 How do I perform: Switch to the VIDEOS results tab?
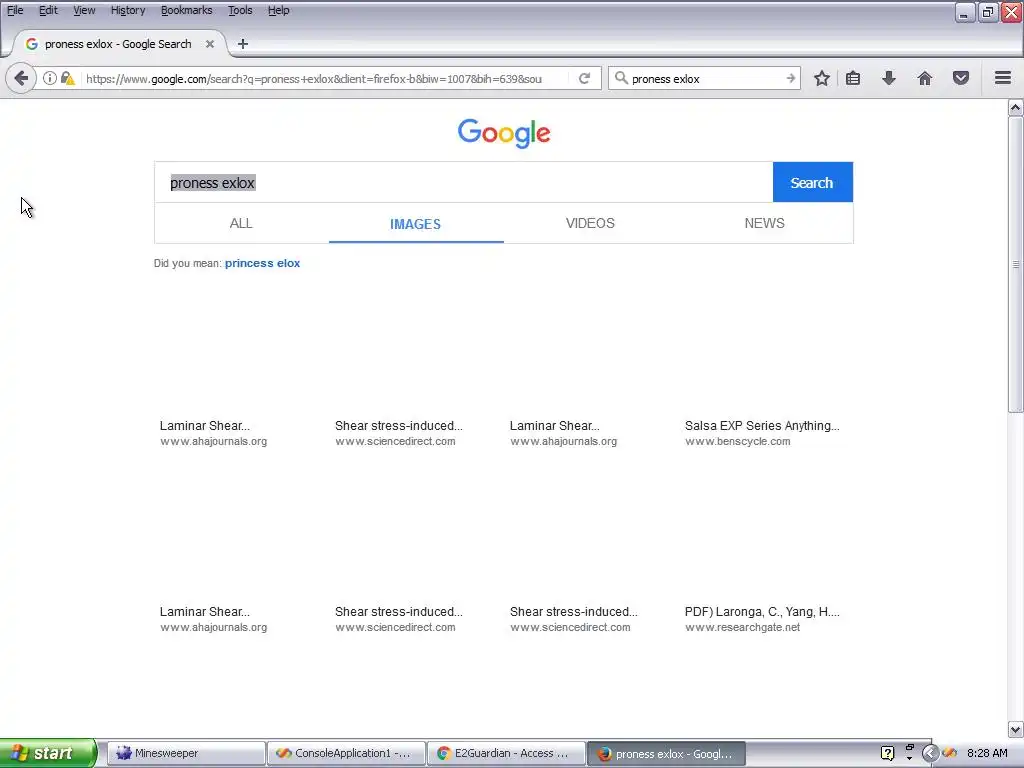point(590,223)
